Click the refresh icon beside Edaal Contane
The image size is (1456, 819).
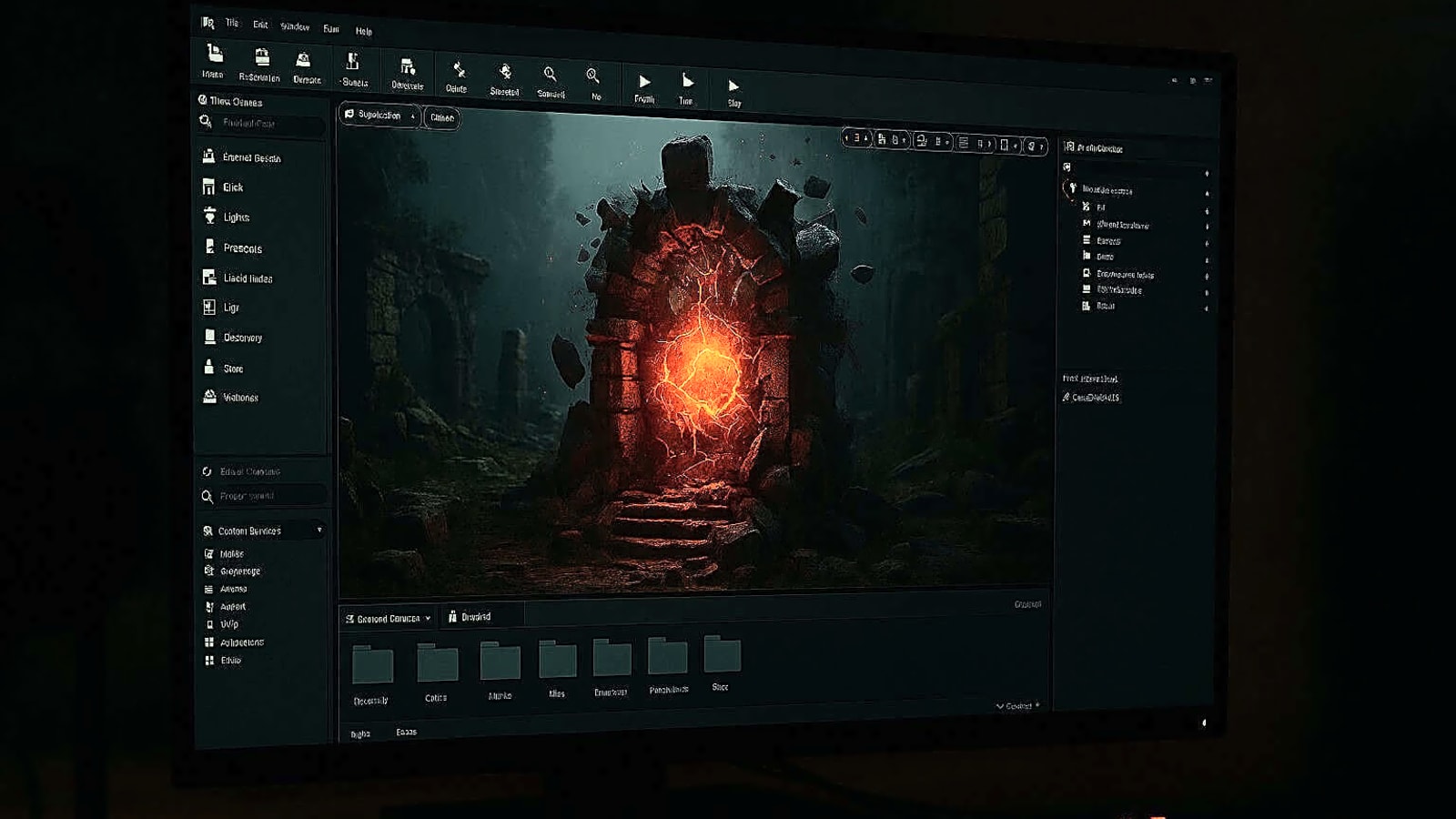click(x=207, y=471)
